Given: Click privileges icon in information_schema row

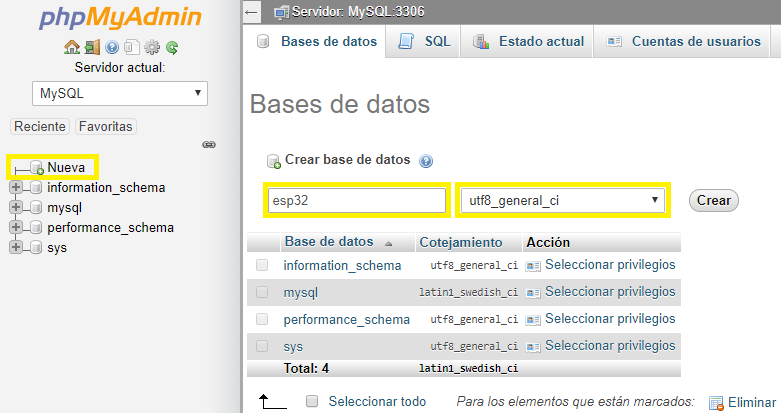Looking at the screenshot, I should tap(533, 266).
